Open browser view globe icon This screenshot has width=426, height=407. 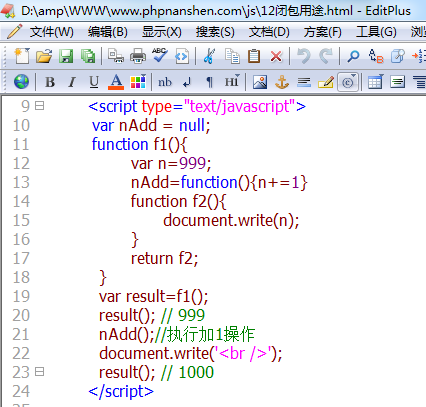(x=21, y=82)
